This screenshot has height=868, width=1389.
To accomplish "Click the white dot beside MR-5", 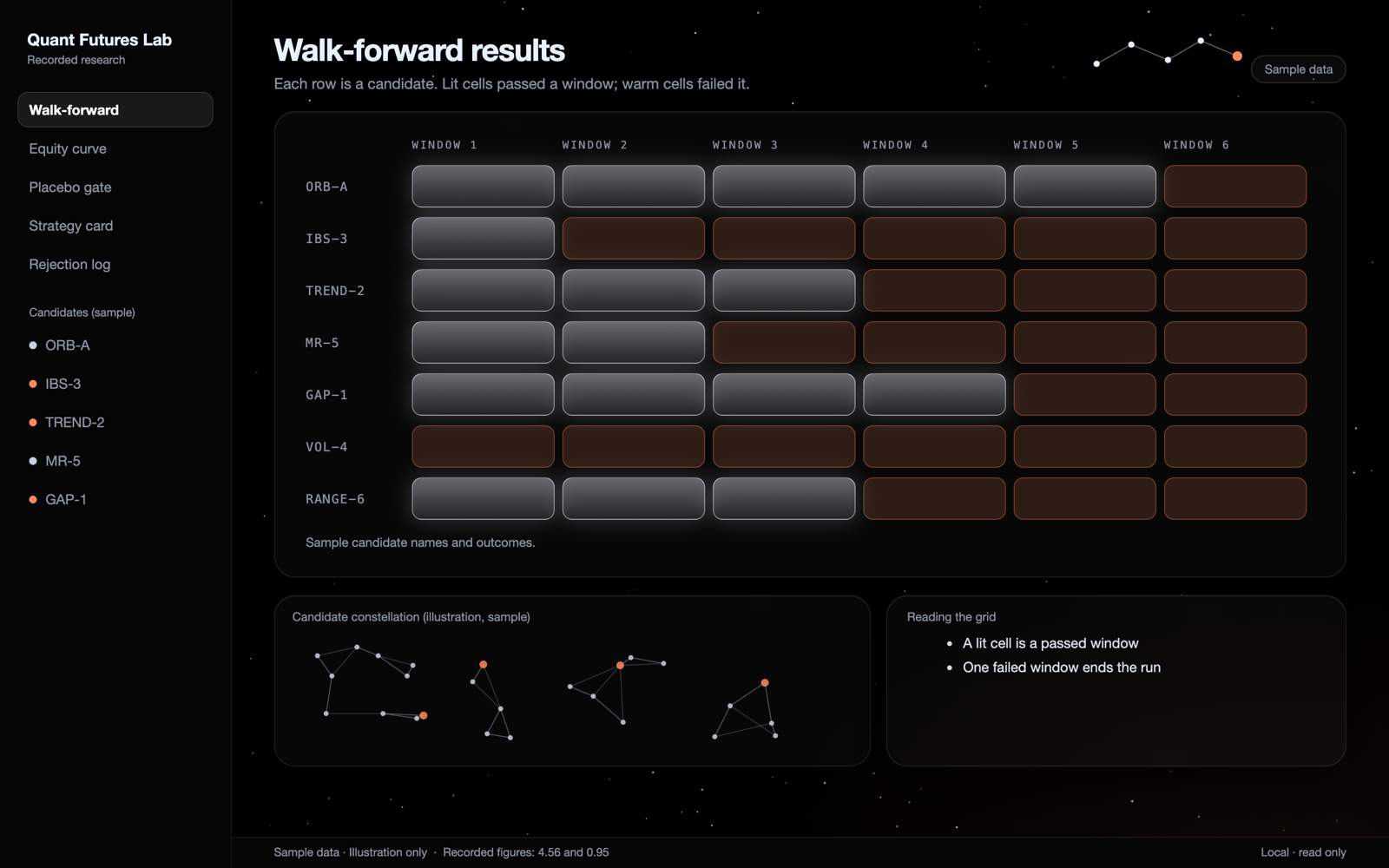I will pos(33,461).
